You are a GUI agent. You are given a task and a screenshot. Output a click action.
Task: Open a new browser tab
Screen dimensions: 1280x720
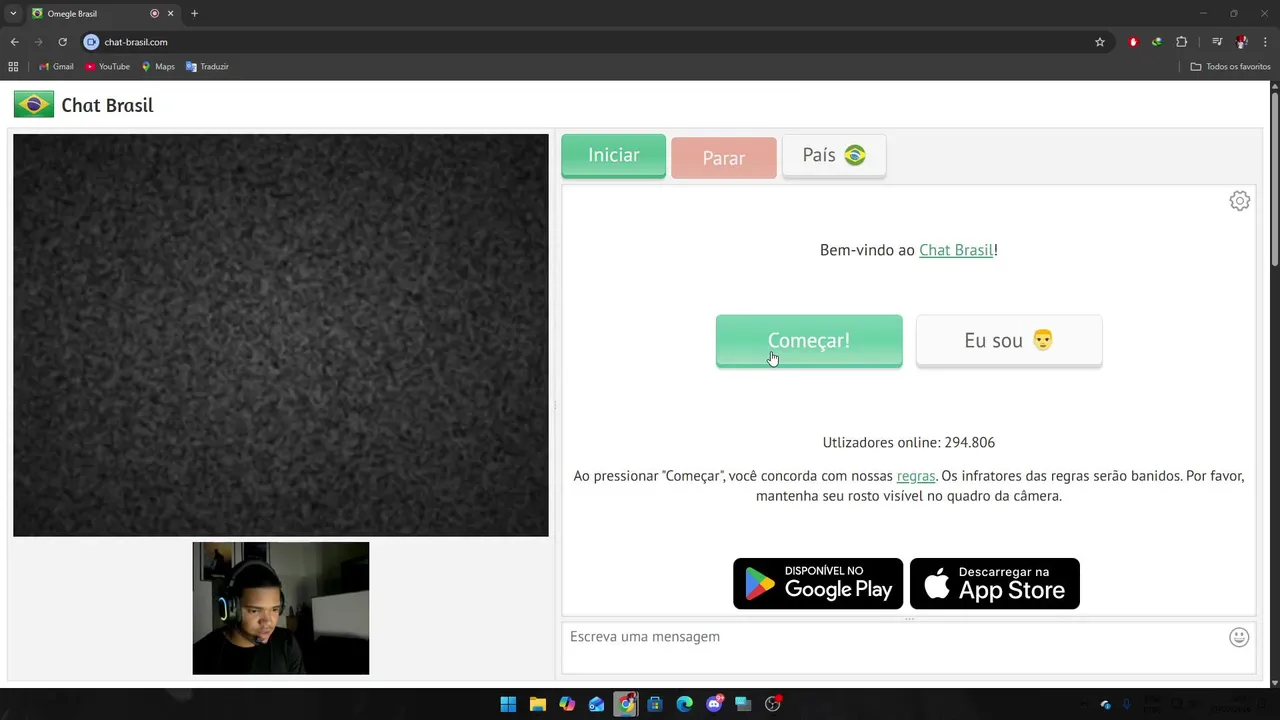(194, 14)
